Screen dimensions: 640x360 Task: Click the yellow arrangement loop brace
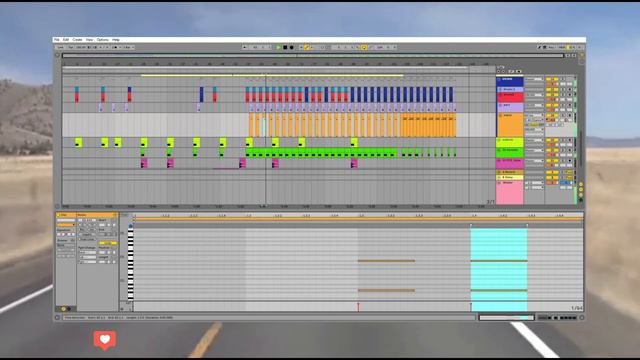[272, 75]
